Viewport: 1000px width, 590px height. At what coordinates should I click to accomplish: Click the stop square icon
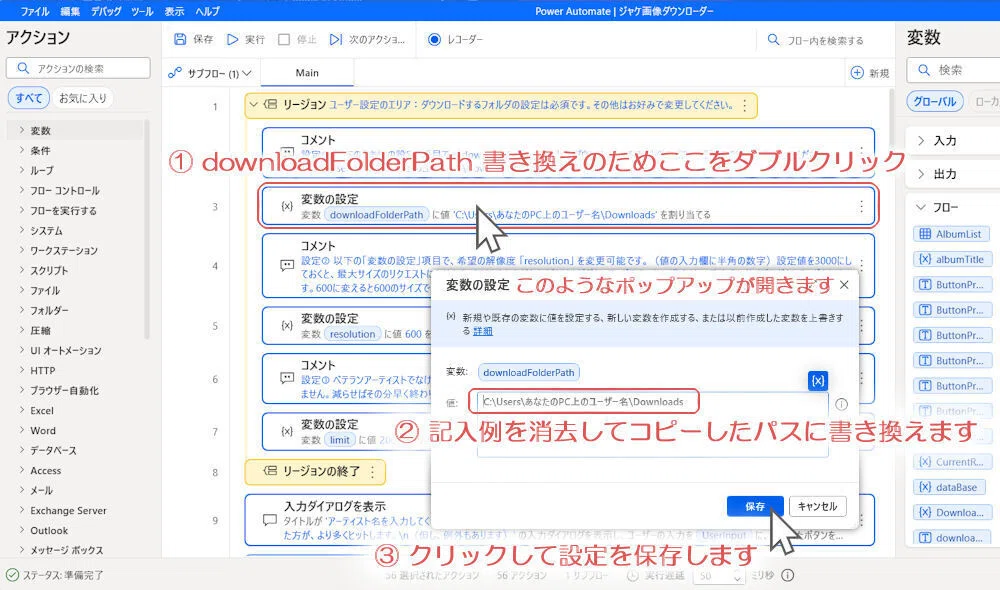(x=284, y=40)
